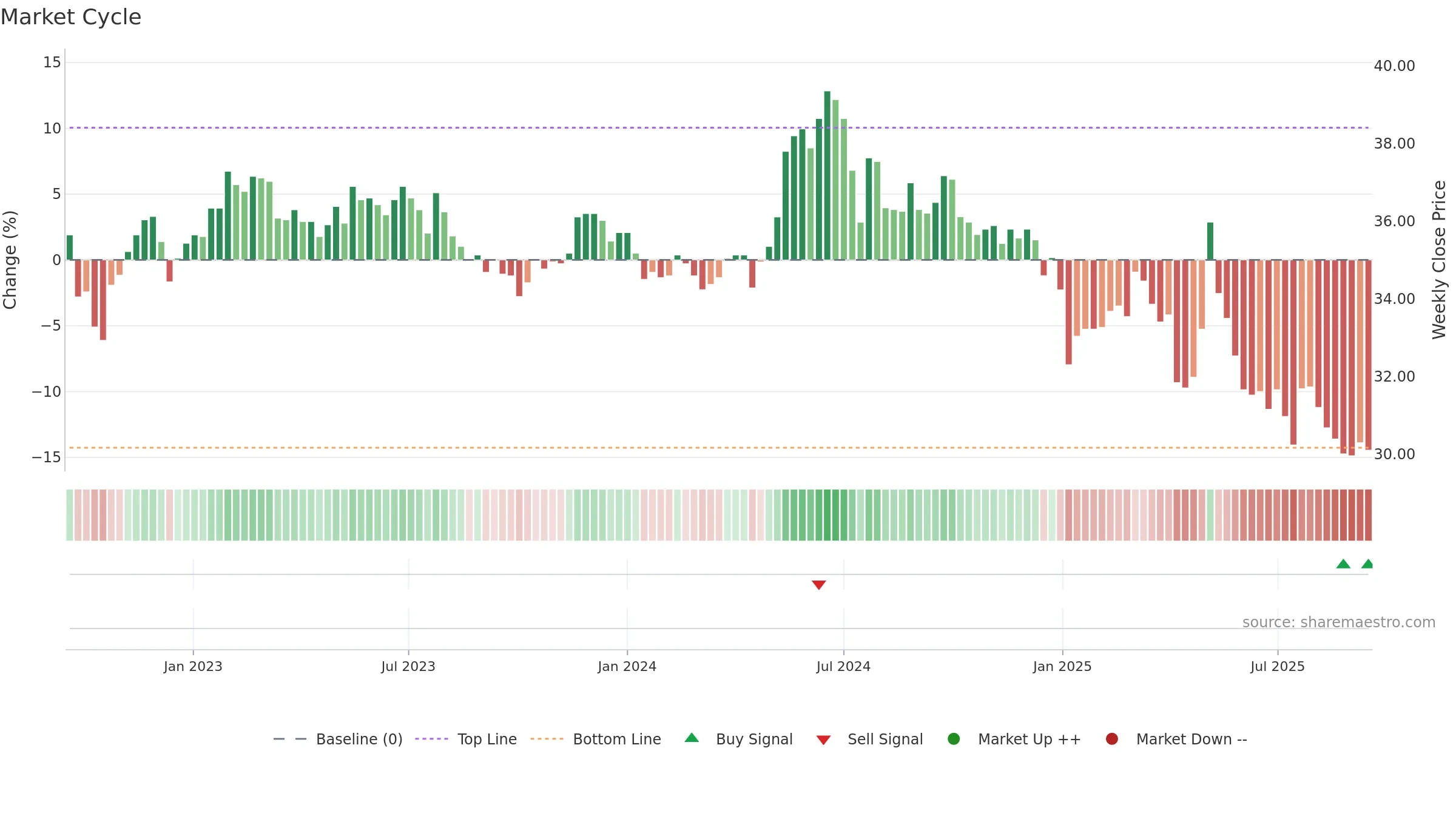Click the purple dotted top line

[719, 127]
